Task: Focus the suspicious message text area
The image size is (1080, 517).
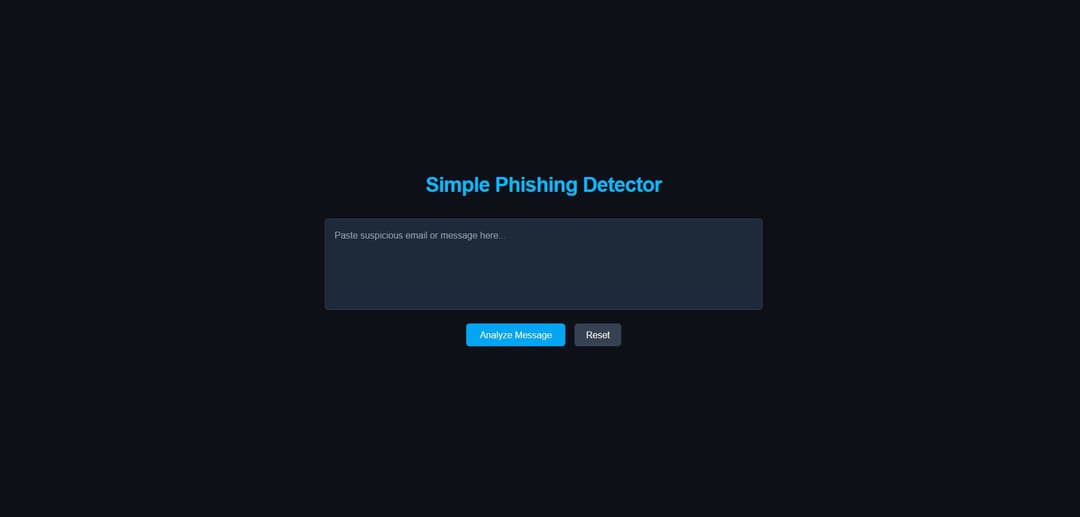Action: (x=543, y=264)
